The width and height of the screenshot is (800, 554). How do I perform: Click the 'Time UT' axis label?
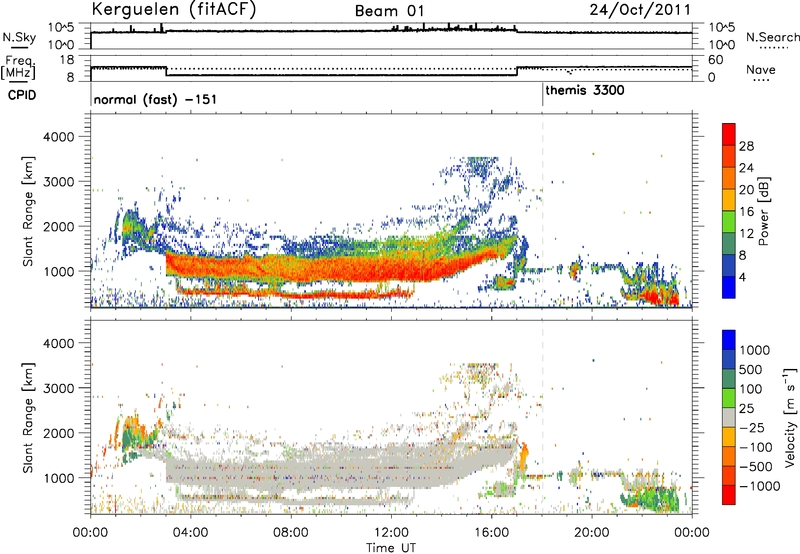tap(391, 548)
